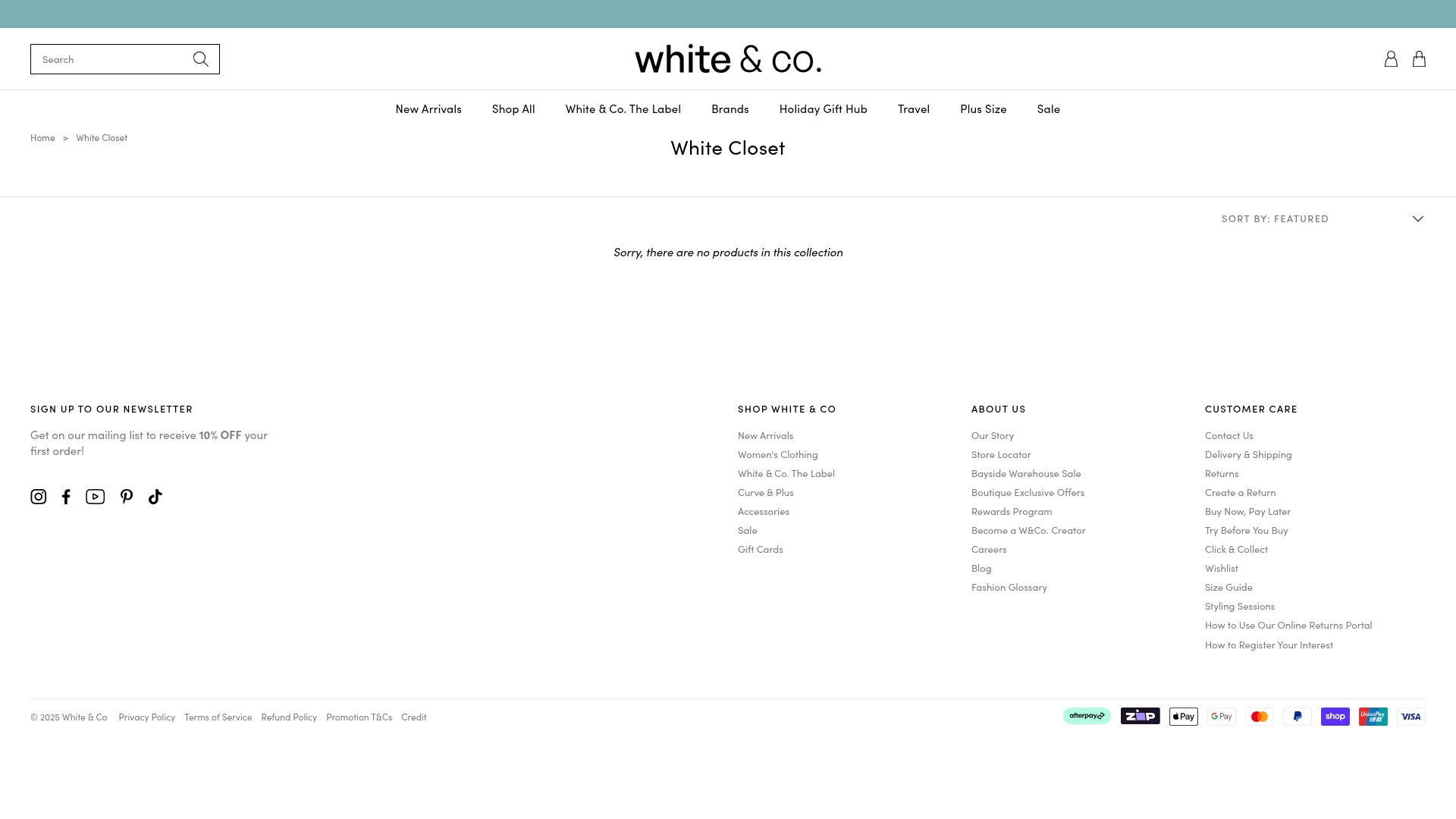This screenshot has height=819, width=1456.
Task: Open Create a Return link
Action: [x=1241, y=492]
